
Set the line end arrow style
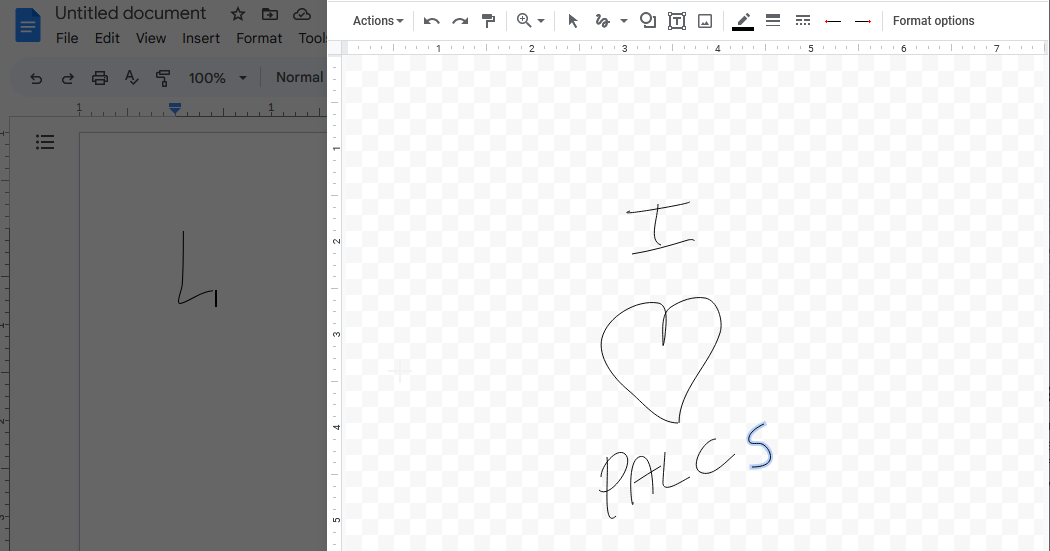click(x=862, y=21)
